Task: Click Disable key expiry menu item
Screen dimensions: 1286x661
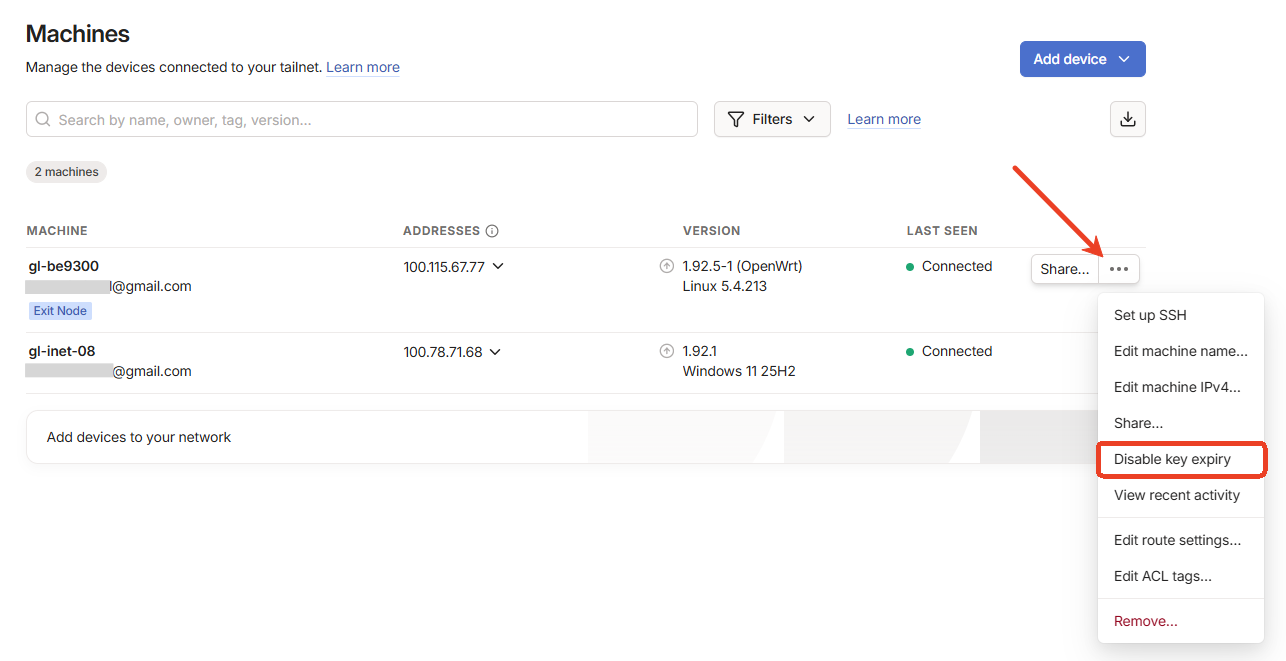Action: (1181, 459)
